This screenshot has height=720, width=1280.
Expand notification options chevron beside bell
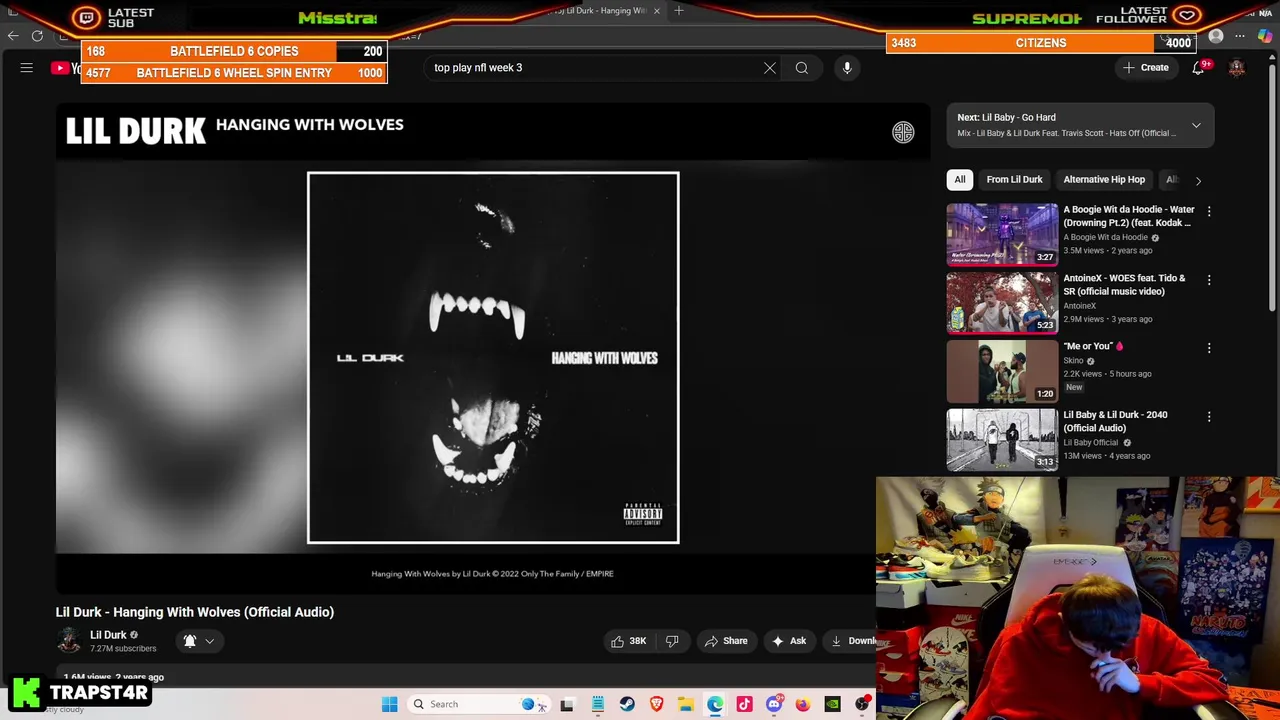209,641
